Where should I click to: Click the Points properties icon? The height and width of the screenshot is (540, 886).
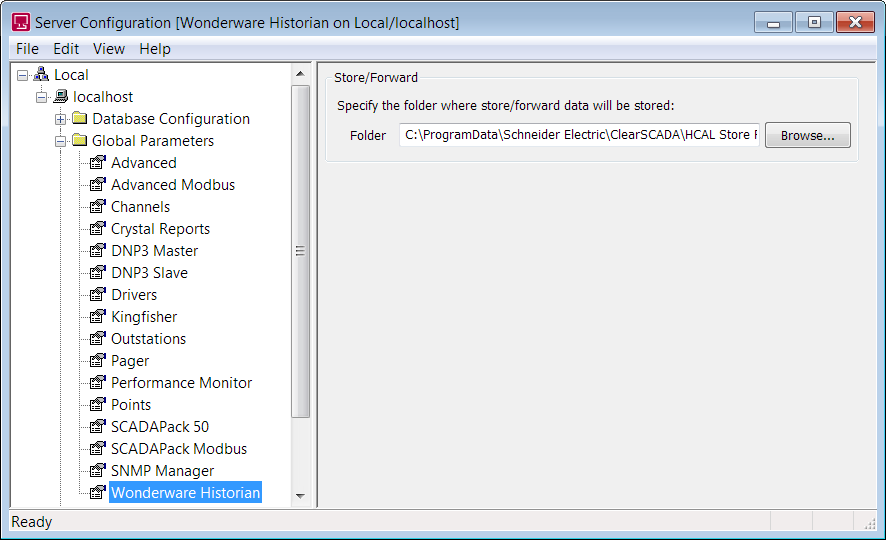pos(98,404)
